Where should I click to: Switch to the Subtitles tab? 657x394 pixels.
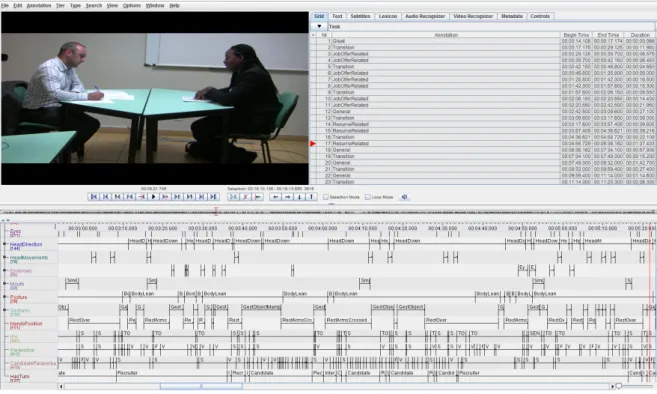[x=360, y=16]
